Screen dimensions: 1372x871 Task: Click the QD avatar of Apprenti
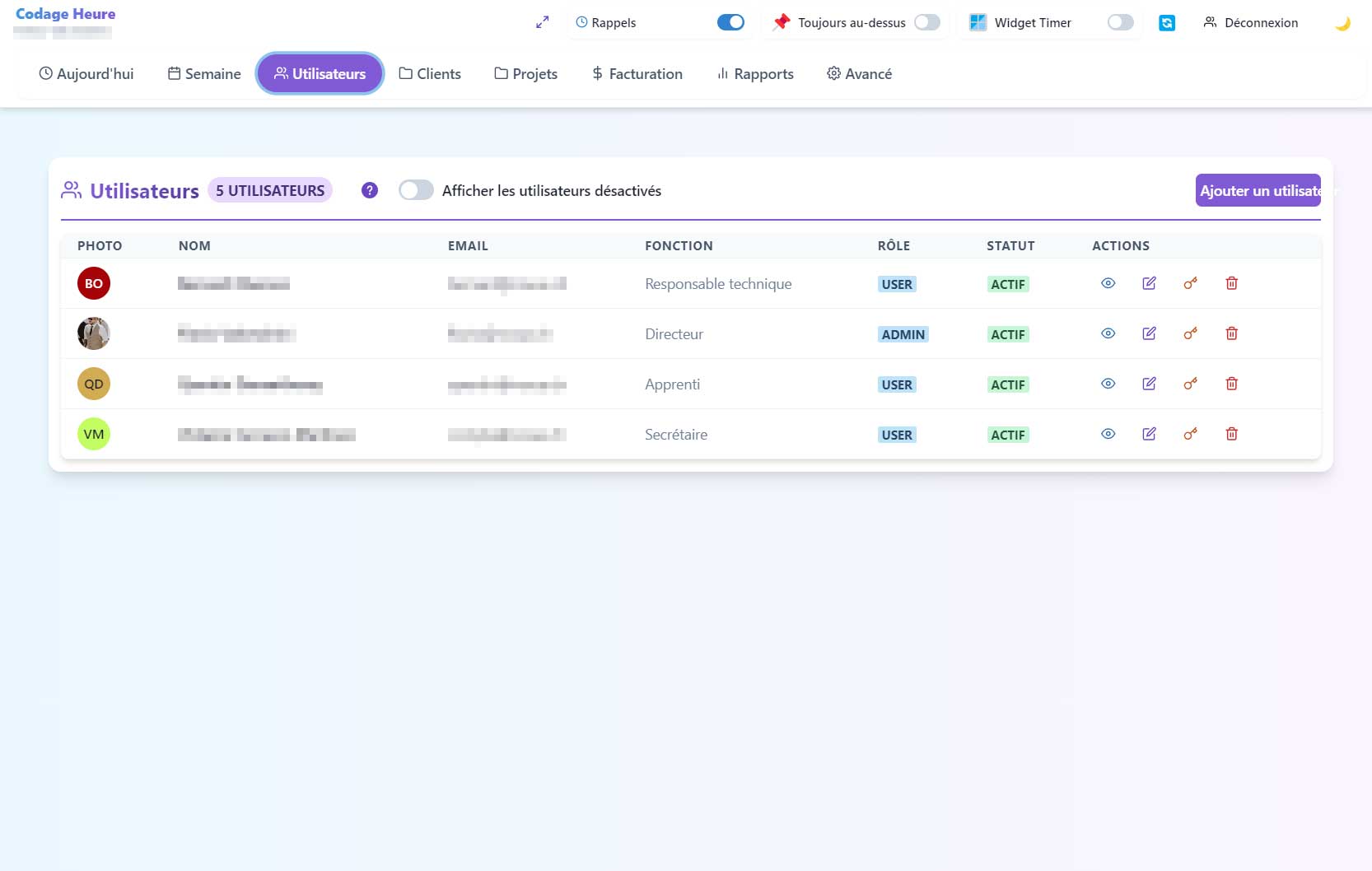(94, 384)
